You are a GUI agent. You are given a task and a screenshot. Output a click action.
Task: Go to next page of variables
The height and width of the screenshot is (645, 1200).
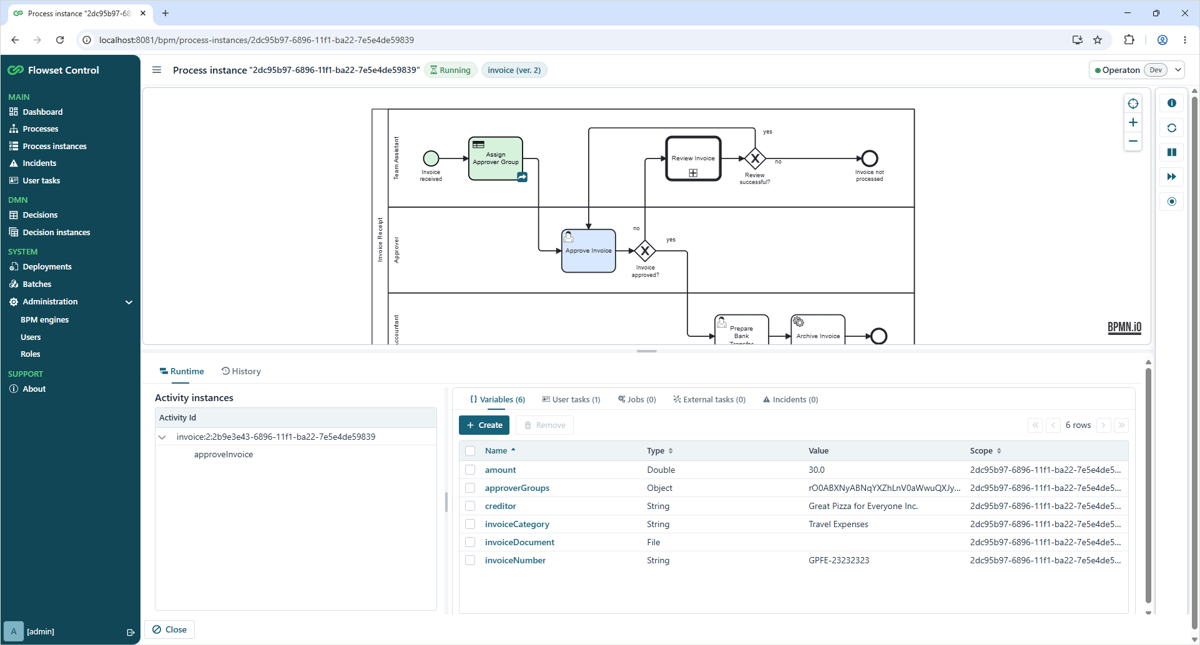pos(1104,425)
